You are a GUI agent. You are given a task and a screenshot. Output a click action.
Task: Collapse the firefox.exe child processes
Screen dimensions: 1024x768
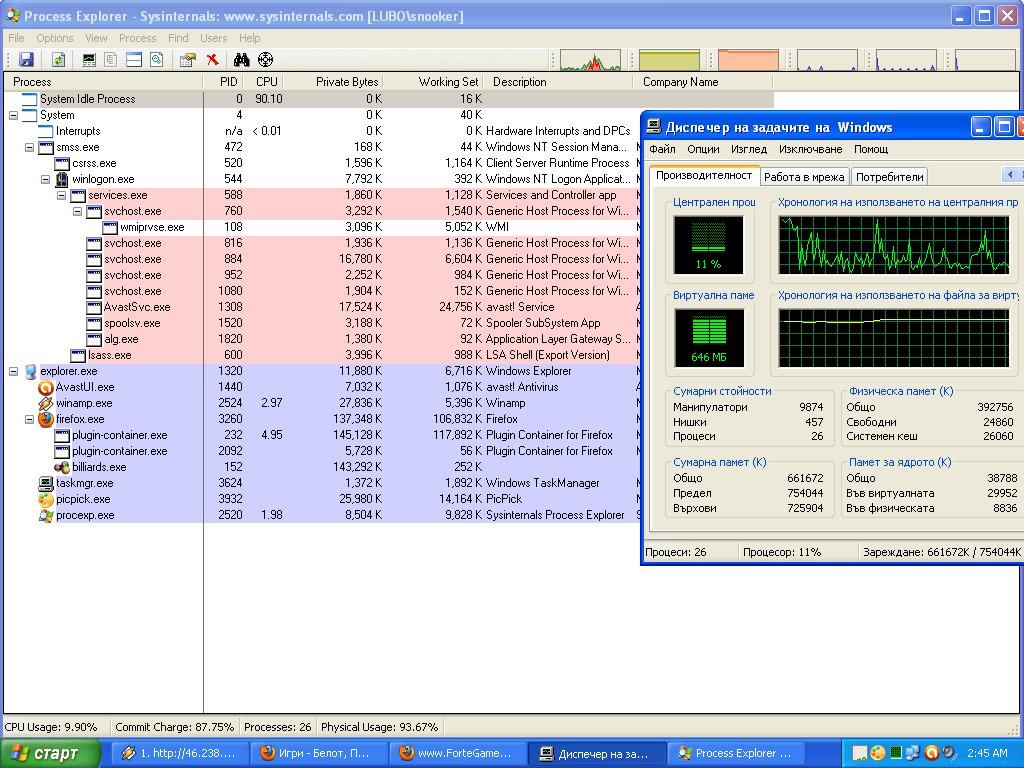(x=29, y=419)
